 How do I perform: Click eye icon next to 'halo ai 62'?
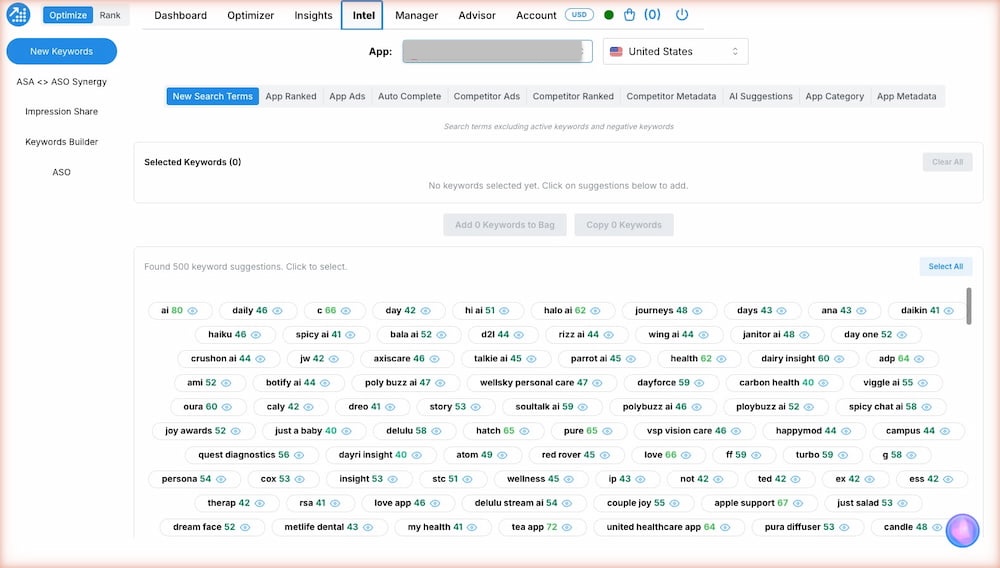click(x=595, y=310)
